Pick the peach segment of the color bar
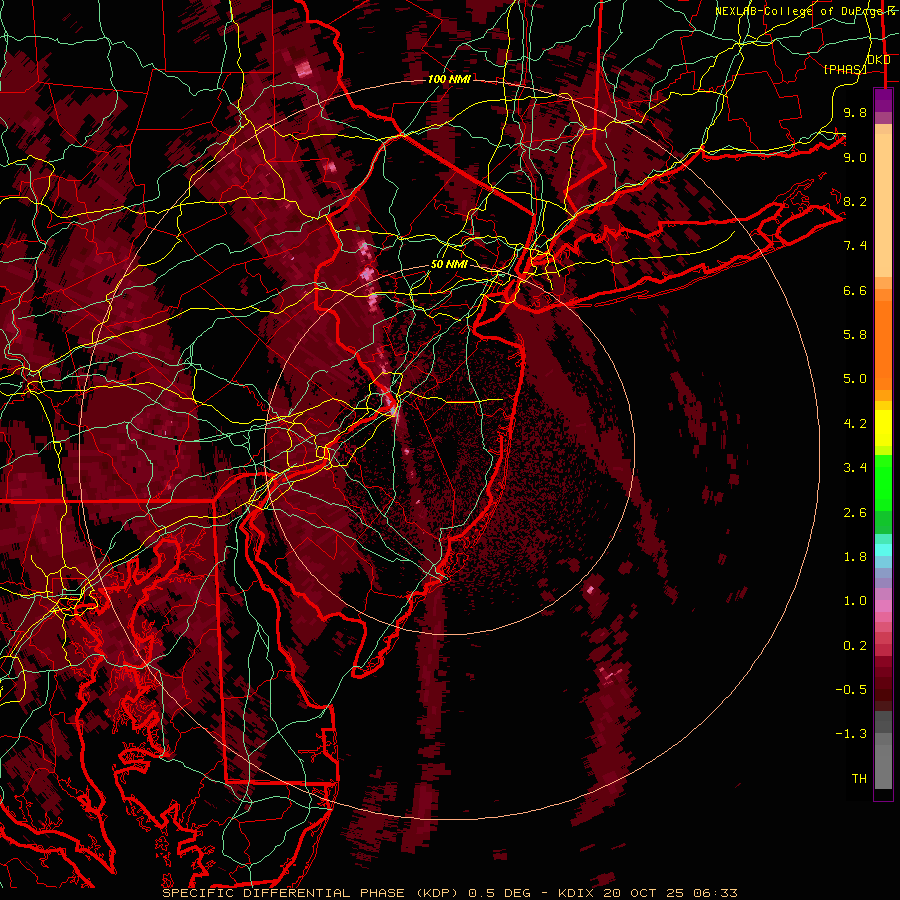This screenshot has height=900, width=900. pyautogui.click(x=883, y=207)
